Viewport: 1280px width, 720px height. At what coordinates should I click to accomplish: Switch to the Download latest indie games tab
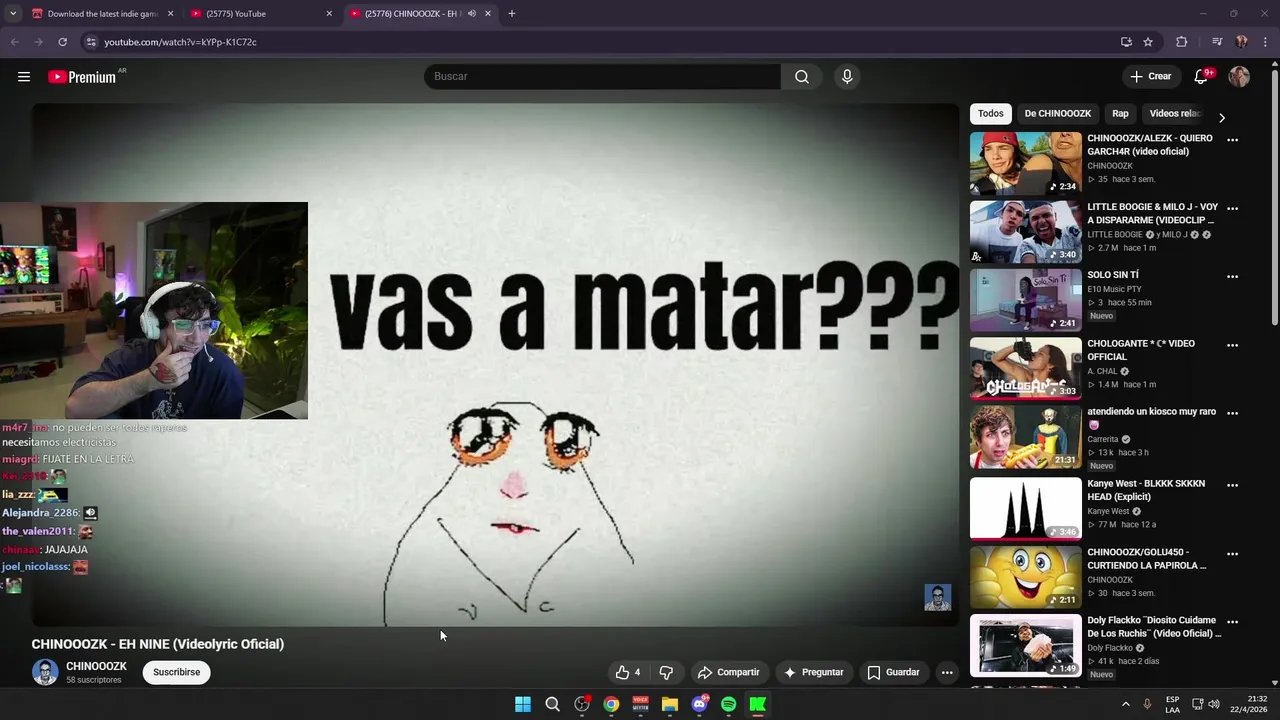pos(101,14)
